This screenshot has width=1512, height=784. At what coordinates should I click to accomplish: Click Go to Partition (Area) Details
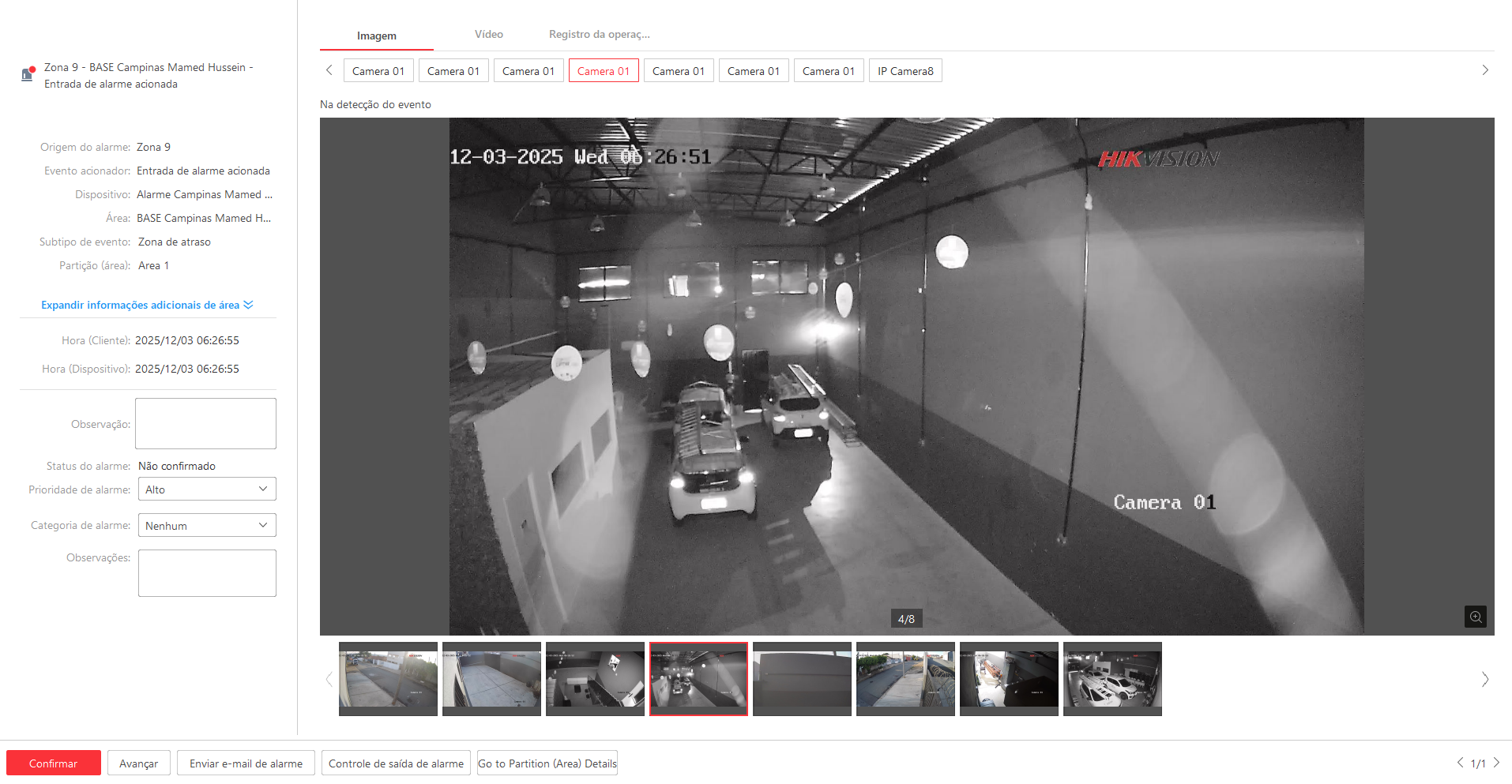click(547, 763)
